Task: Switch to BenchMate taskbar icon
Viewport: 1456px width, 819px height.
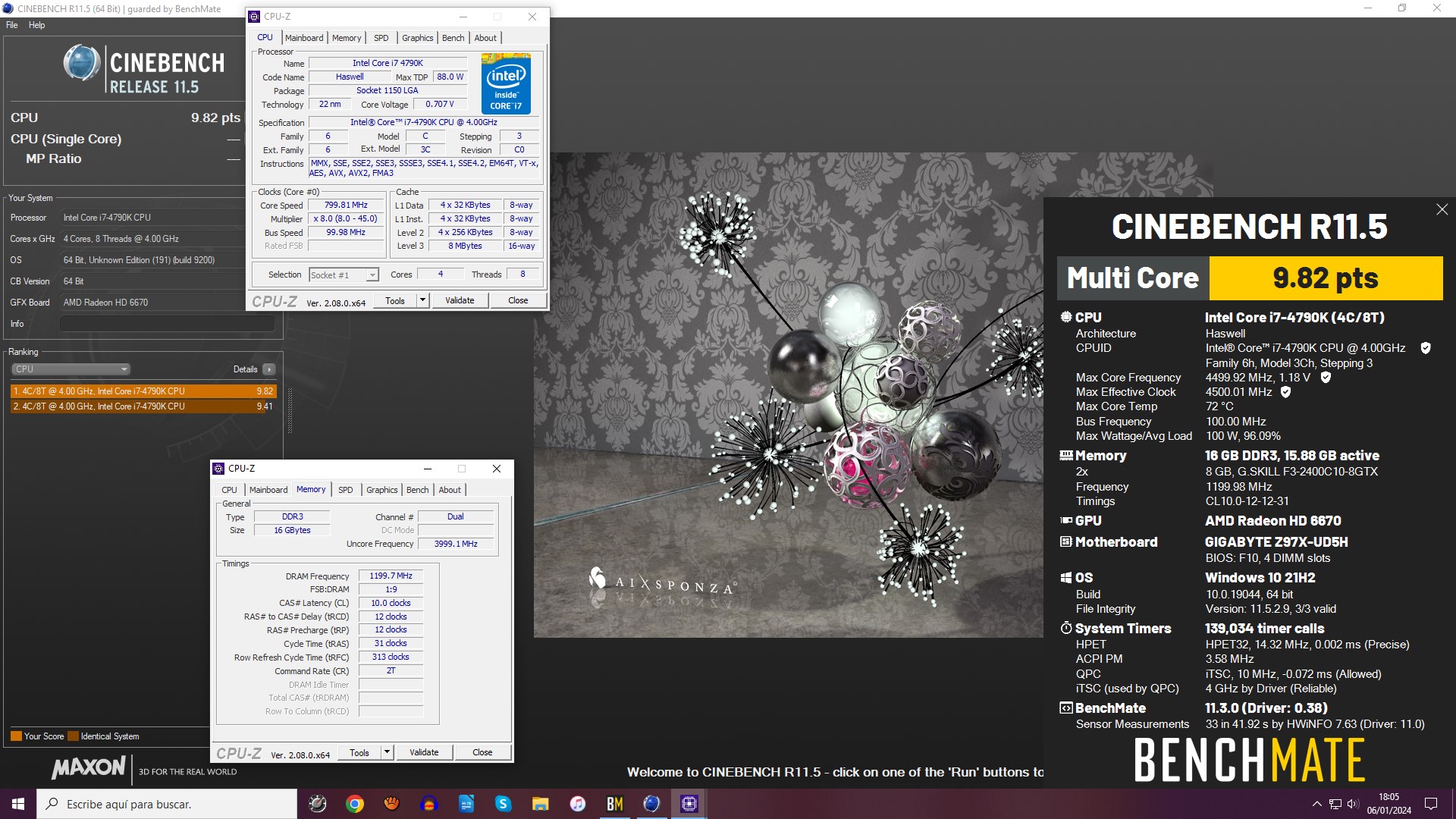Action: 614,804
